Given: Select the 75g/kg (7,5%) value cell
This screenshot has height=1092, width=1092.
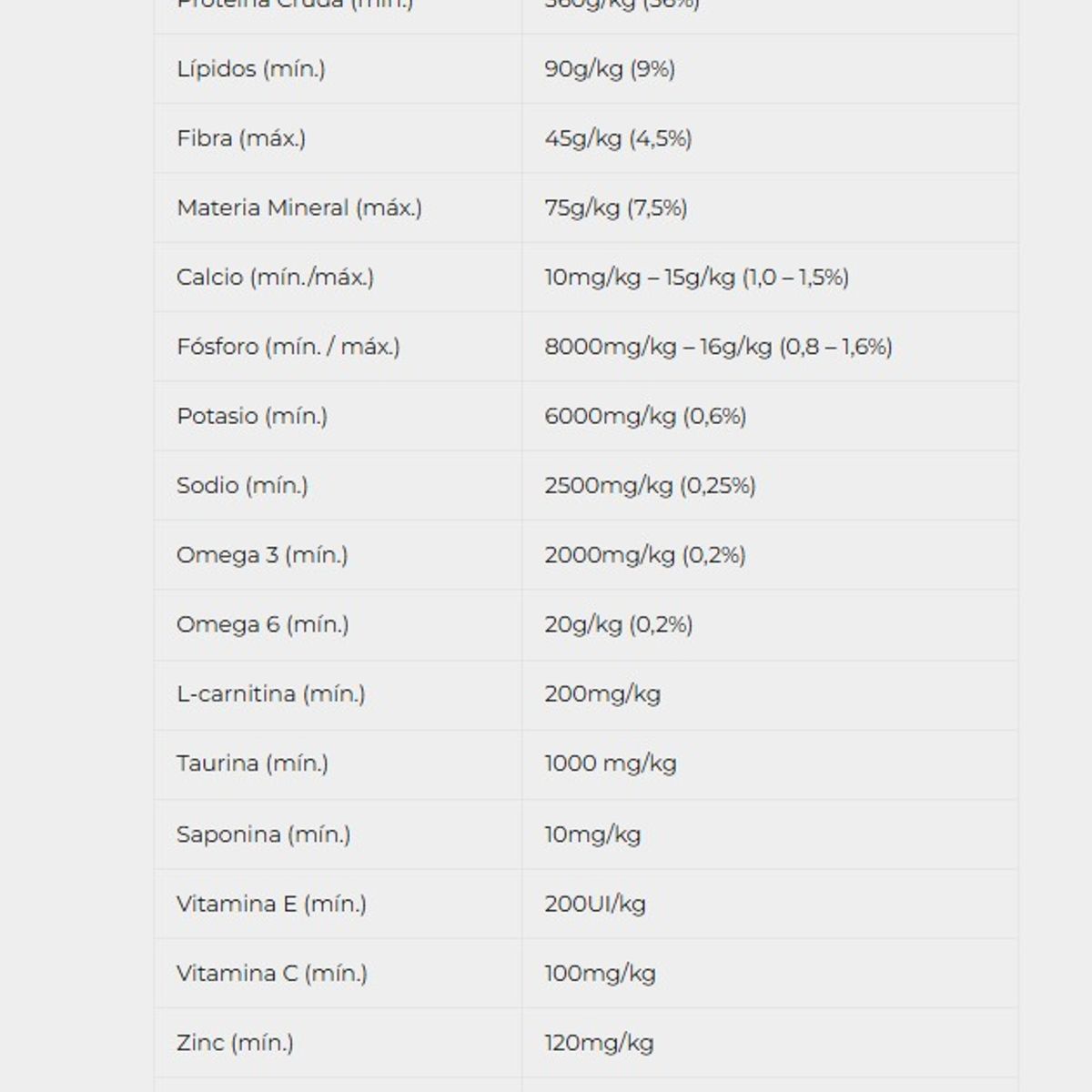Looking at the screenshot, I should [616, 207].
